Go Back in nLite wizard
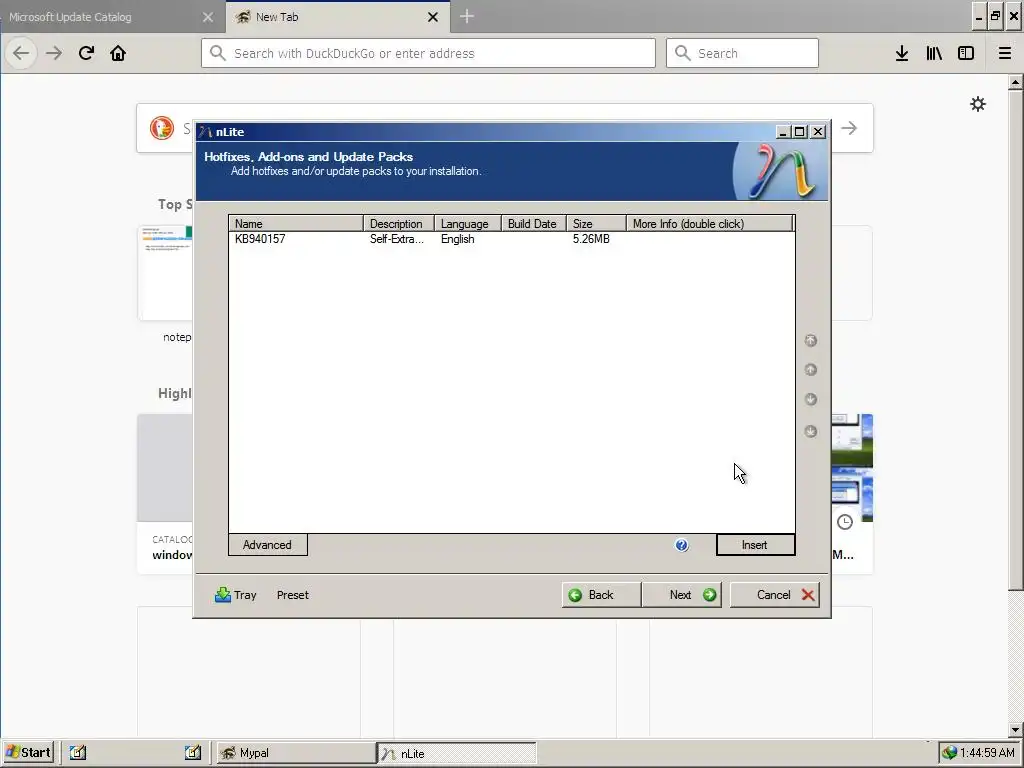 click(601, 594)
